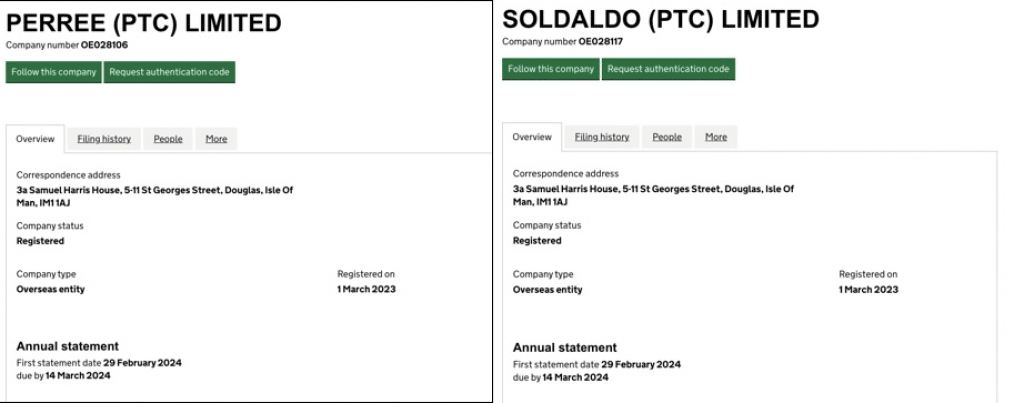Open Filing history tab for PERREE
1024x403 pixels.
(x=104, y=139)
